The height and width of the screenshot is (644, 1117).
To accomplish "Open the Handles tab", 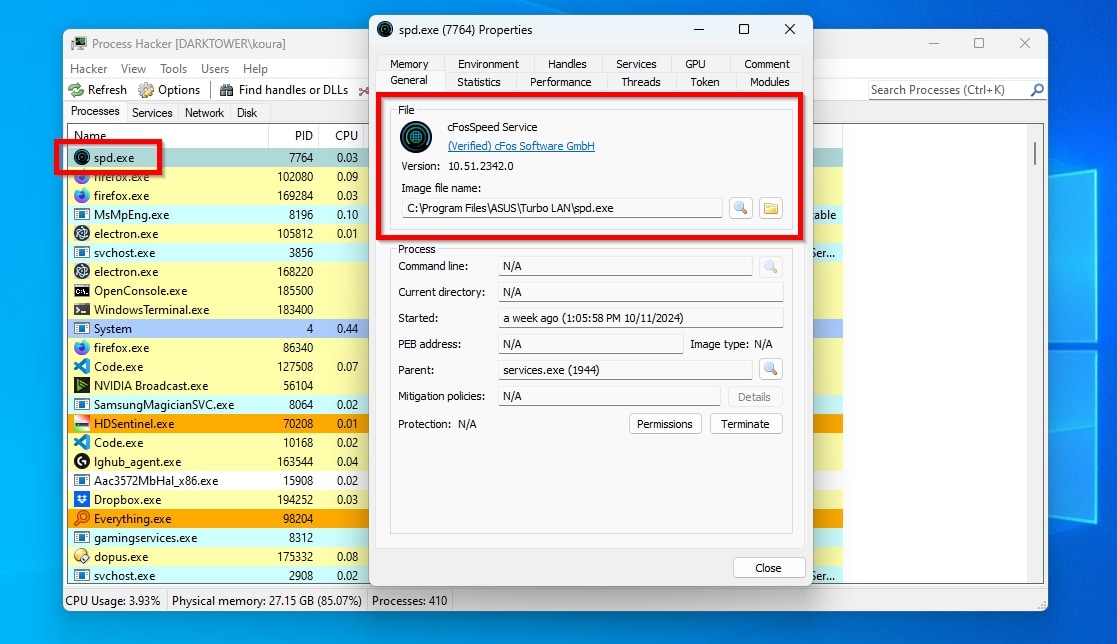I will click(x=567, y=64).
